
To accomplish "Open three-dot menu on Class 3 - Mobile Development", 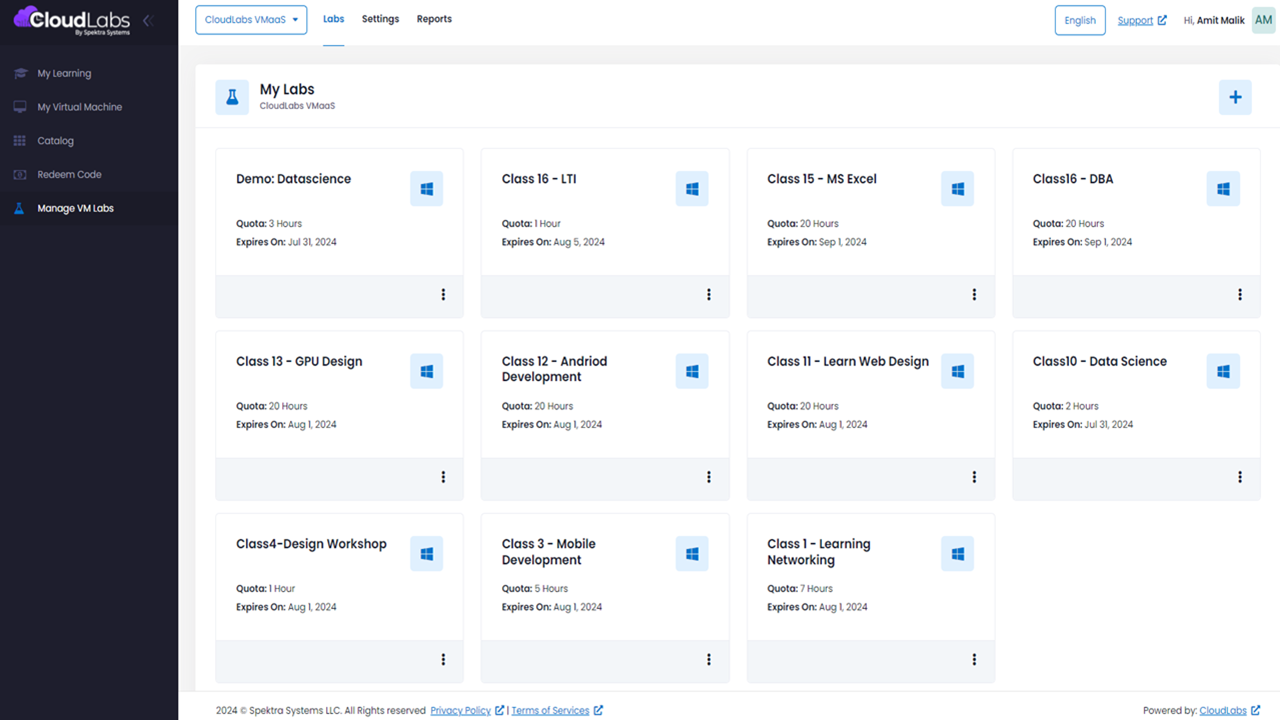I will click(709, 660).
